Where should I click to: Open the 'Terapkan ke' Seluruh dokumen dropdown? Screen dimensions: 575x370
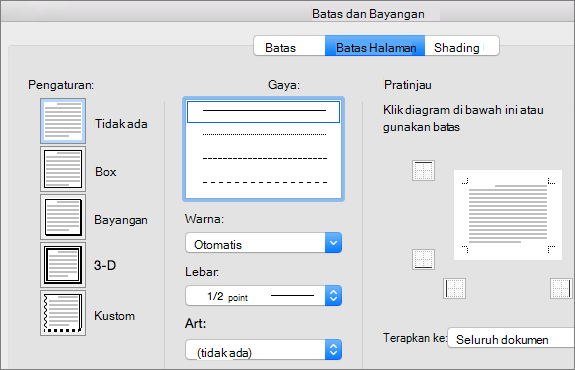pos(511,338)
